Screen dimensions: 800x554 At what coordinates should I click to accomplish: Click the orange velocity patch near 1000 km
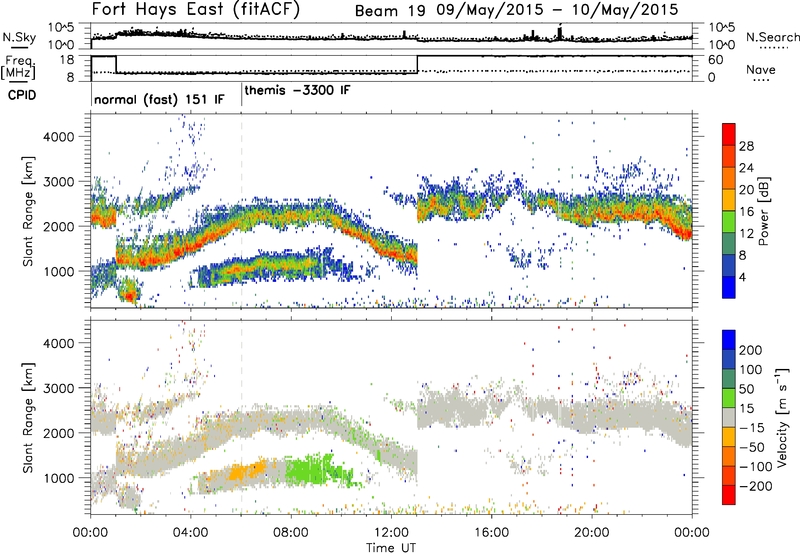pyautogui.click(x=247, y=470)
